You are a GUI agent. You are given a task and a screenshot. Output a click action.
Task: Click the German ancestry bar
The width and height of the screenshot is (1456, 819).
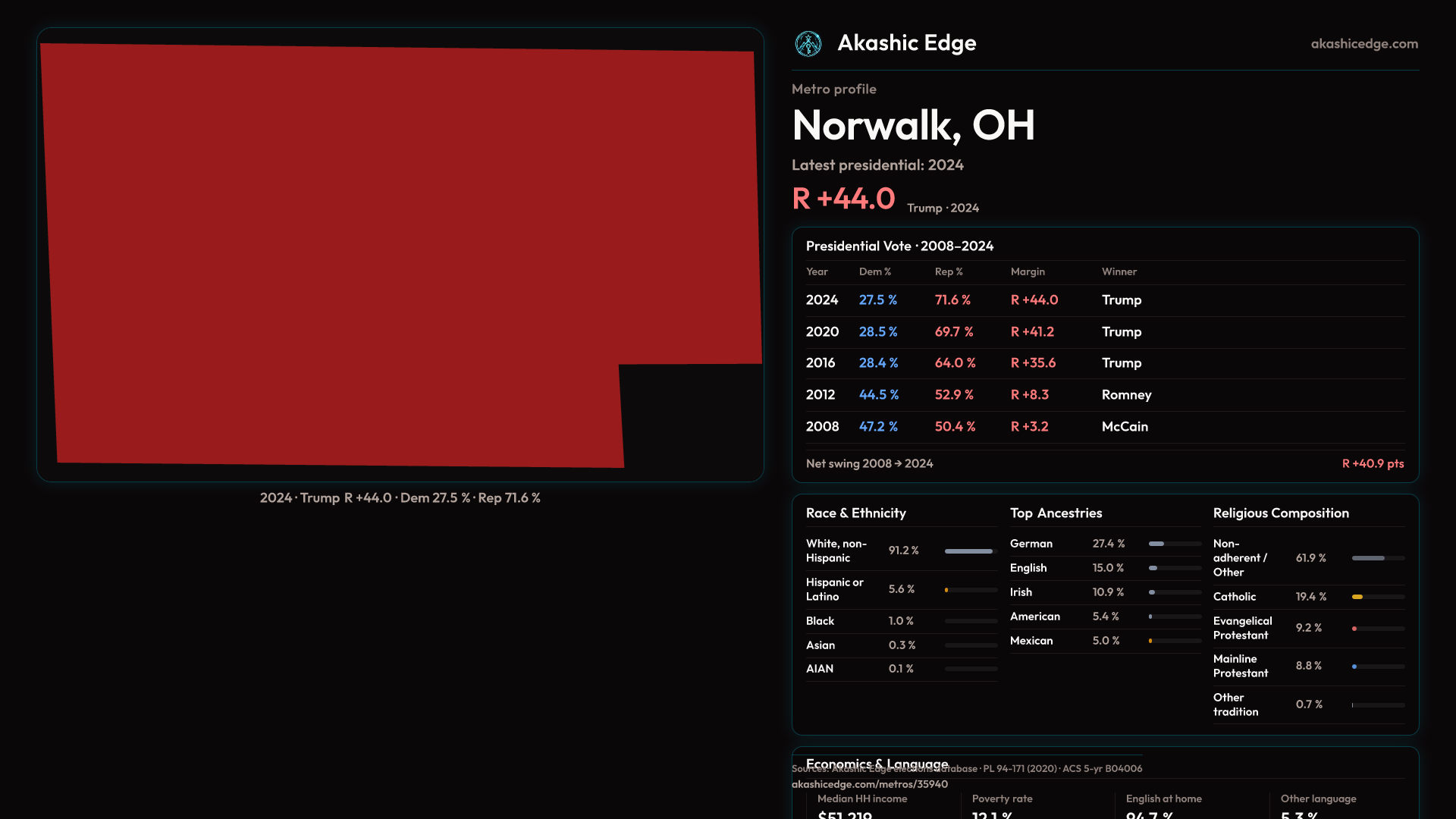click(x=1174, y=544)
